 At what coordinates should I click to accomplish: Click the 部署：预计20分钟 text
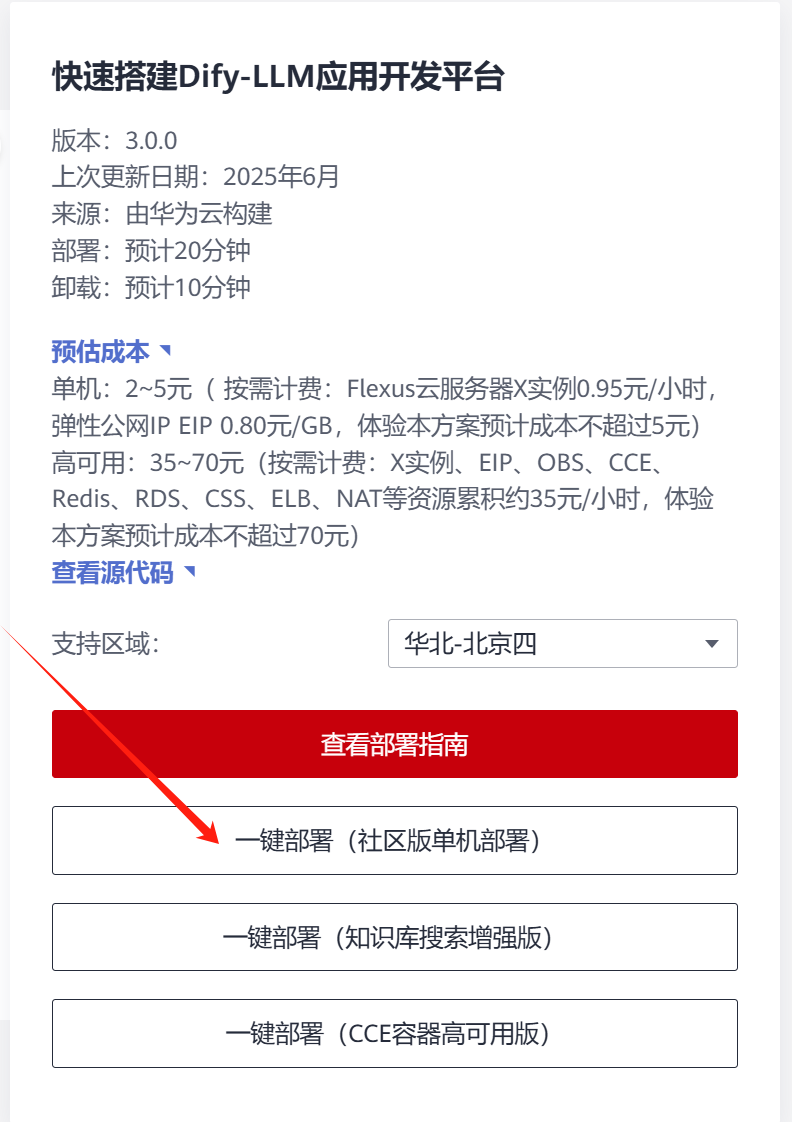tap(151, 250)
